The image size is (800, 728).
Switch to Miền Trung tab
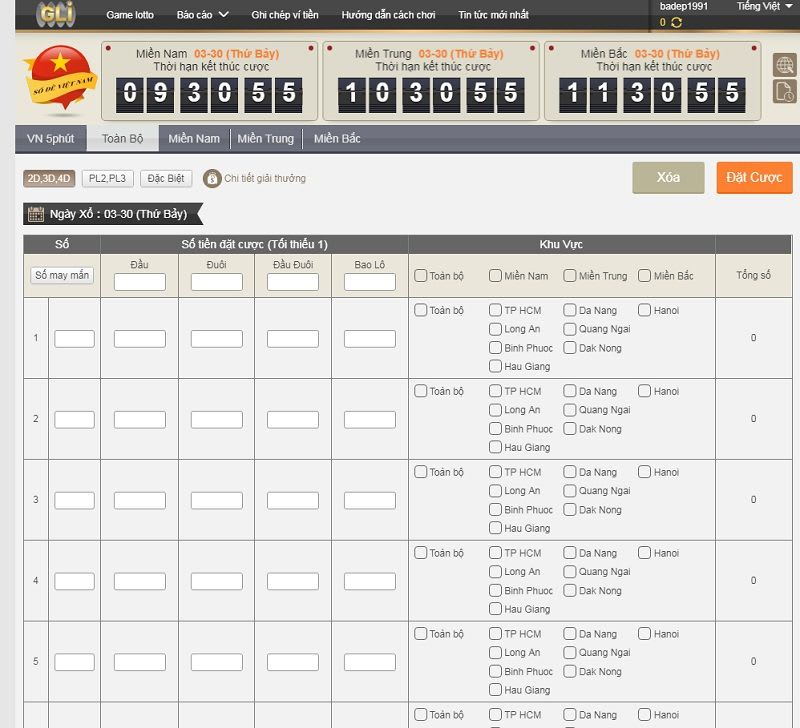click(265, 139)
